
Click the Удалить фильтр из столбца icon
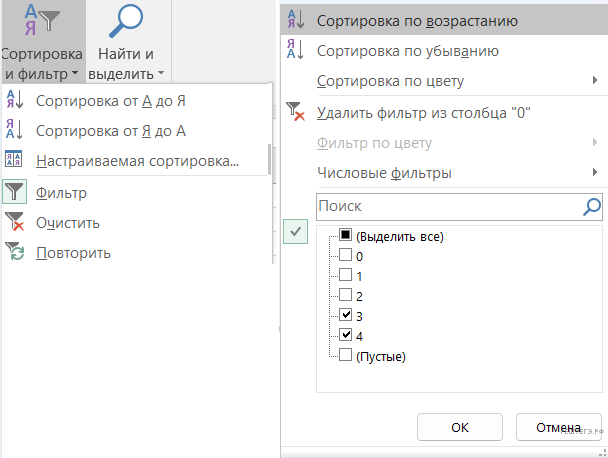[x=296, y=112]
